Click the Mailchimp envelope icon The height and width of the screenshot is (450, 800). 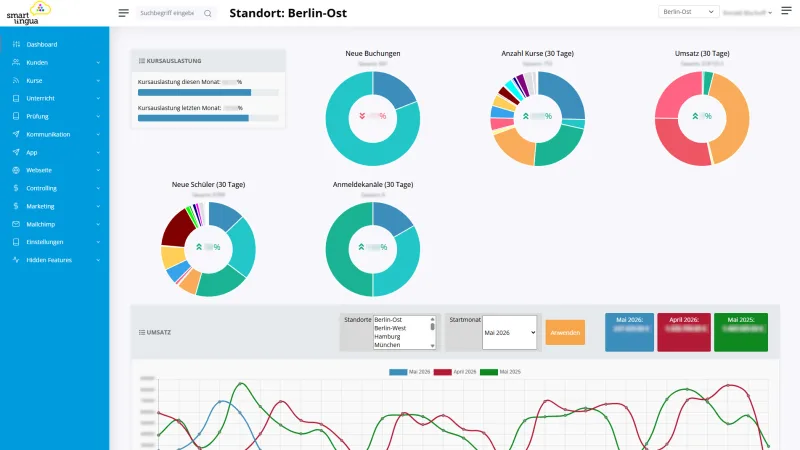pos(16,224)
